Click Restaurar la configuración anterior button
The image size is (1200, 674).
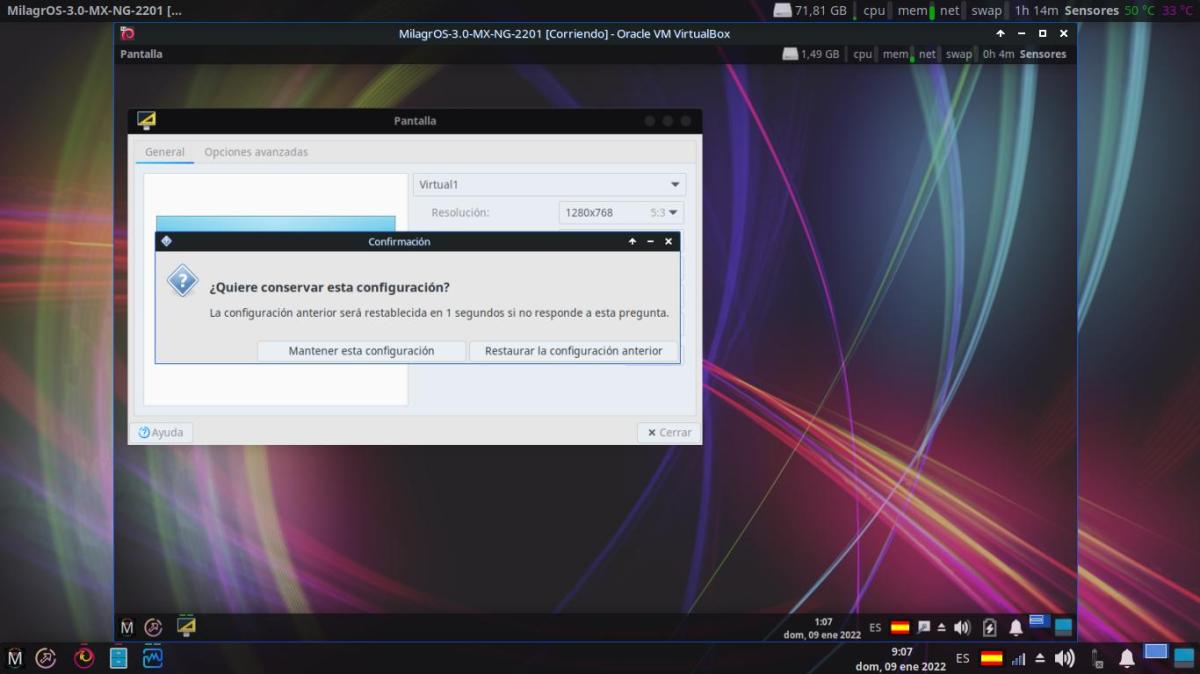(x=573, y=351)
